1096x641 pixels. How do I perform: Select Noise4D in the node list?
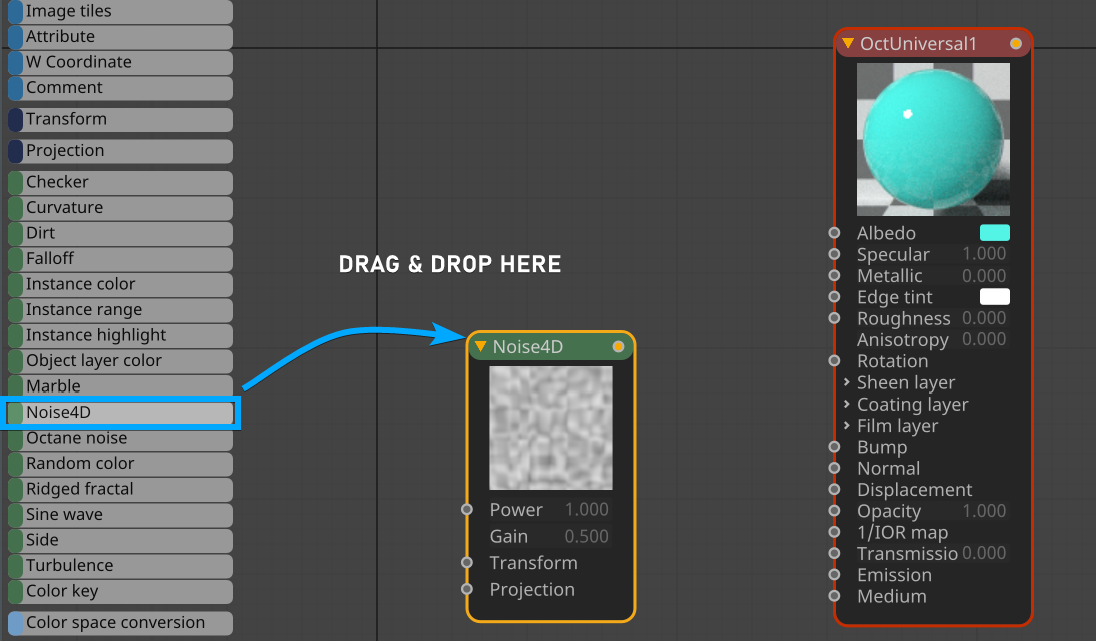coord(120,412)
